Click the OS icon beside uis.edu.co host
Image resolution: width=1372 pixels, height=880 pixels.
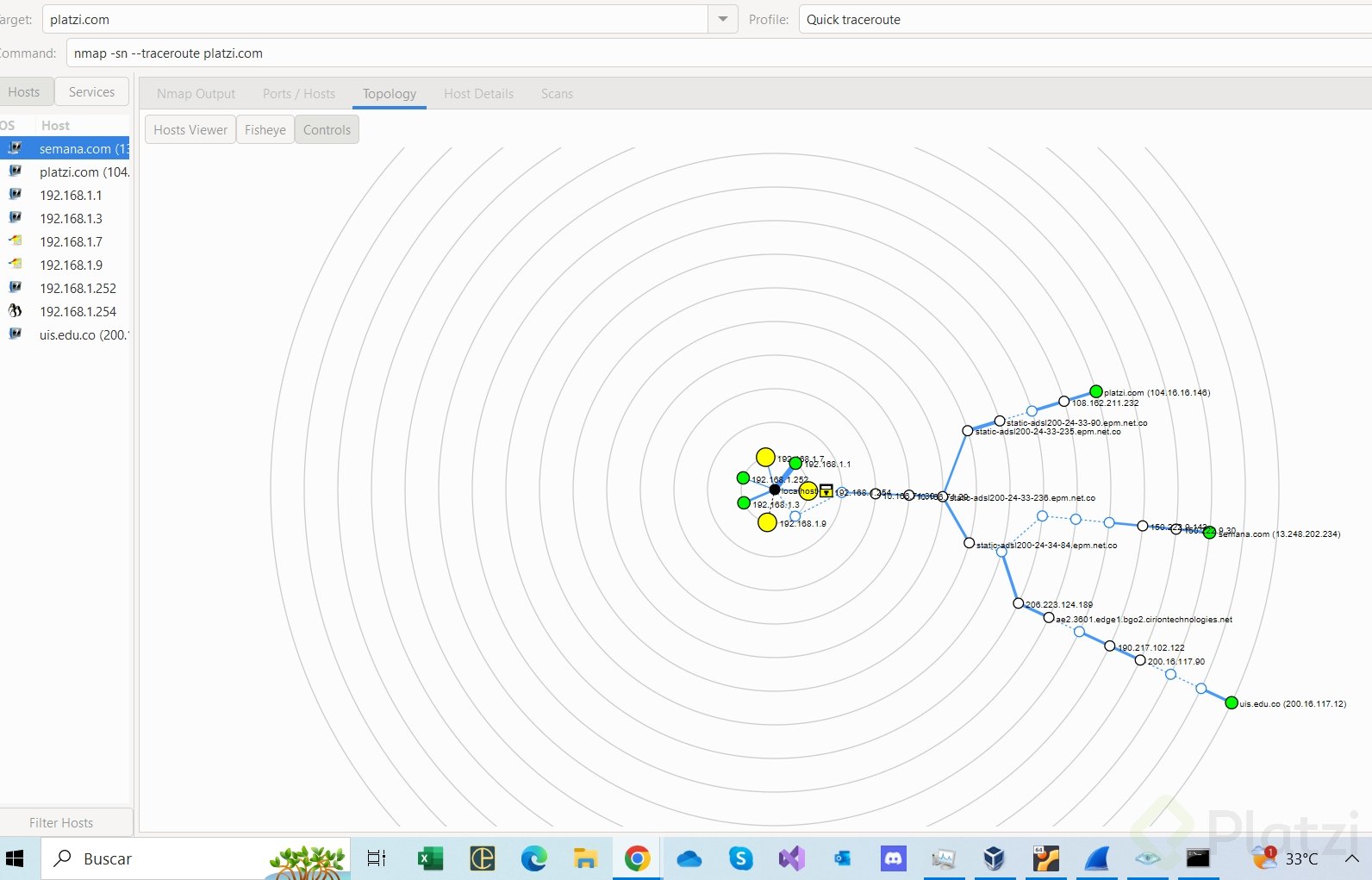(x=15, y=334)
